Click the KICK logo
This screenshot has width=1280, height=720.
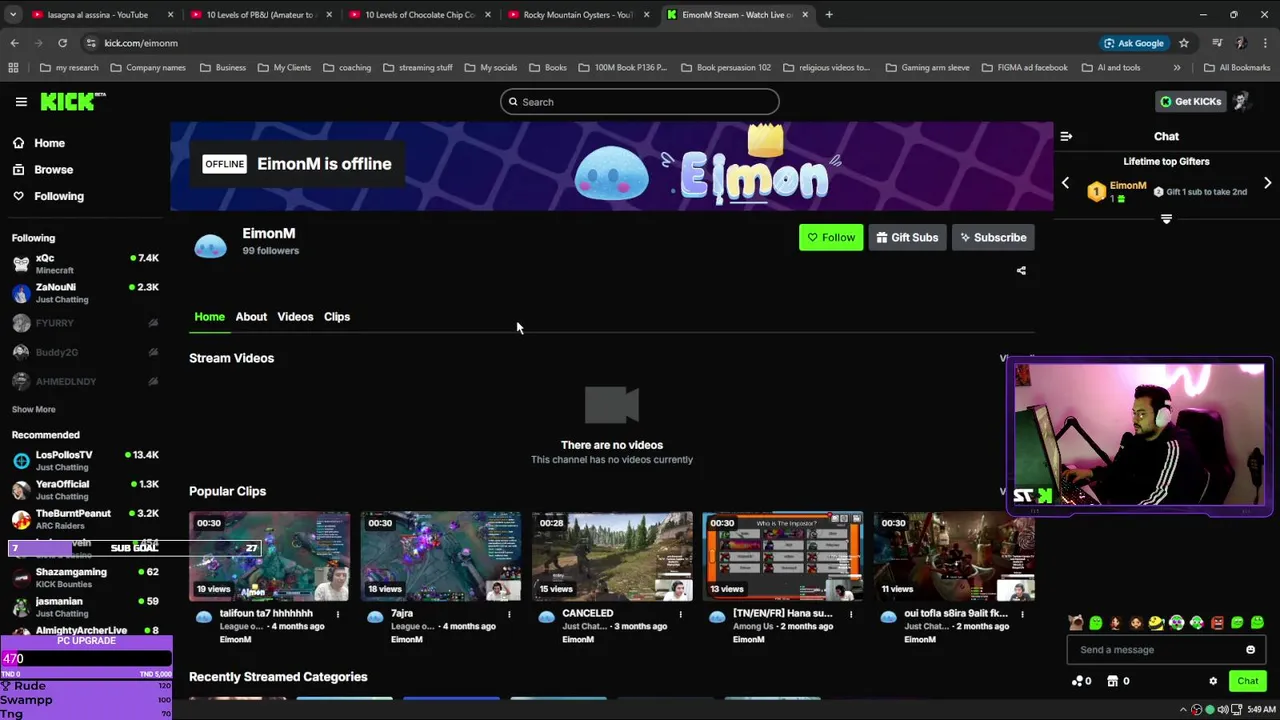click(73, 101)
